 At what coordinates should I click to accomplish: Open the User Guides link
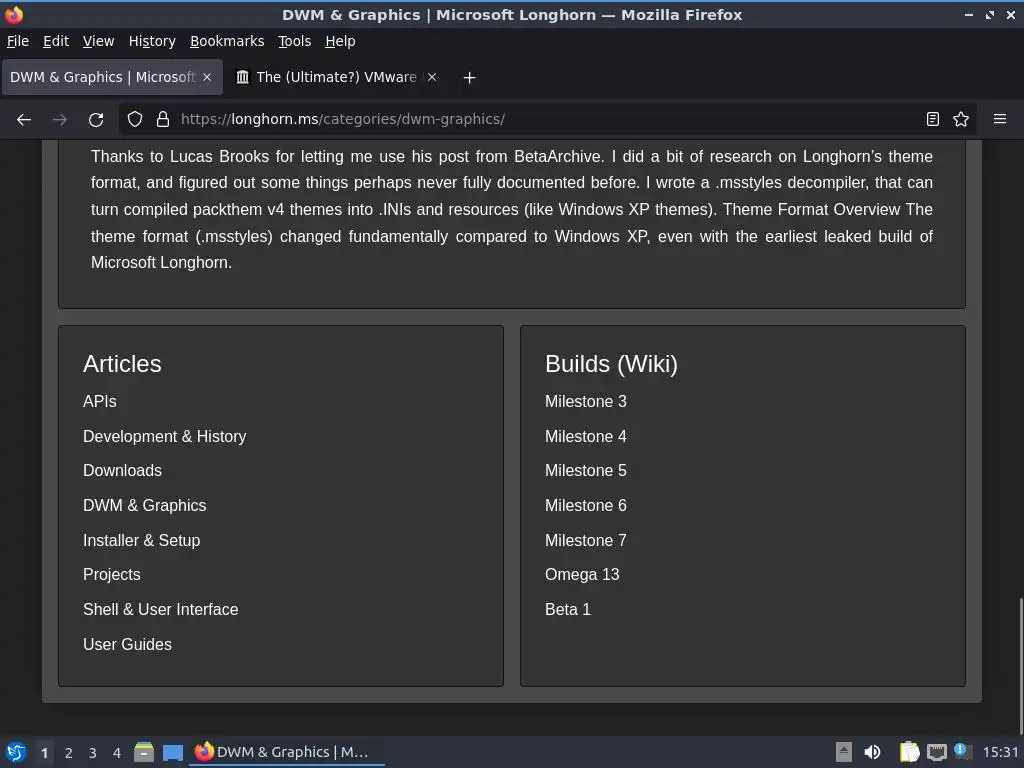[x=127, y=645]
